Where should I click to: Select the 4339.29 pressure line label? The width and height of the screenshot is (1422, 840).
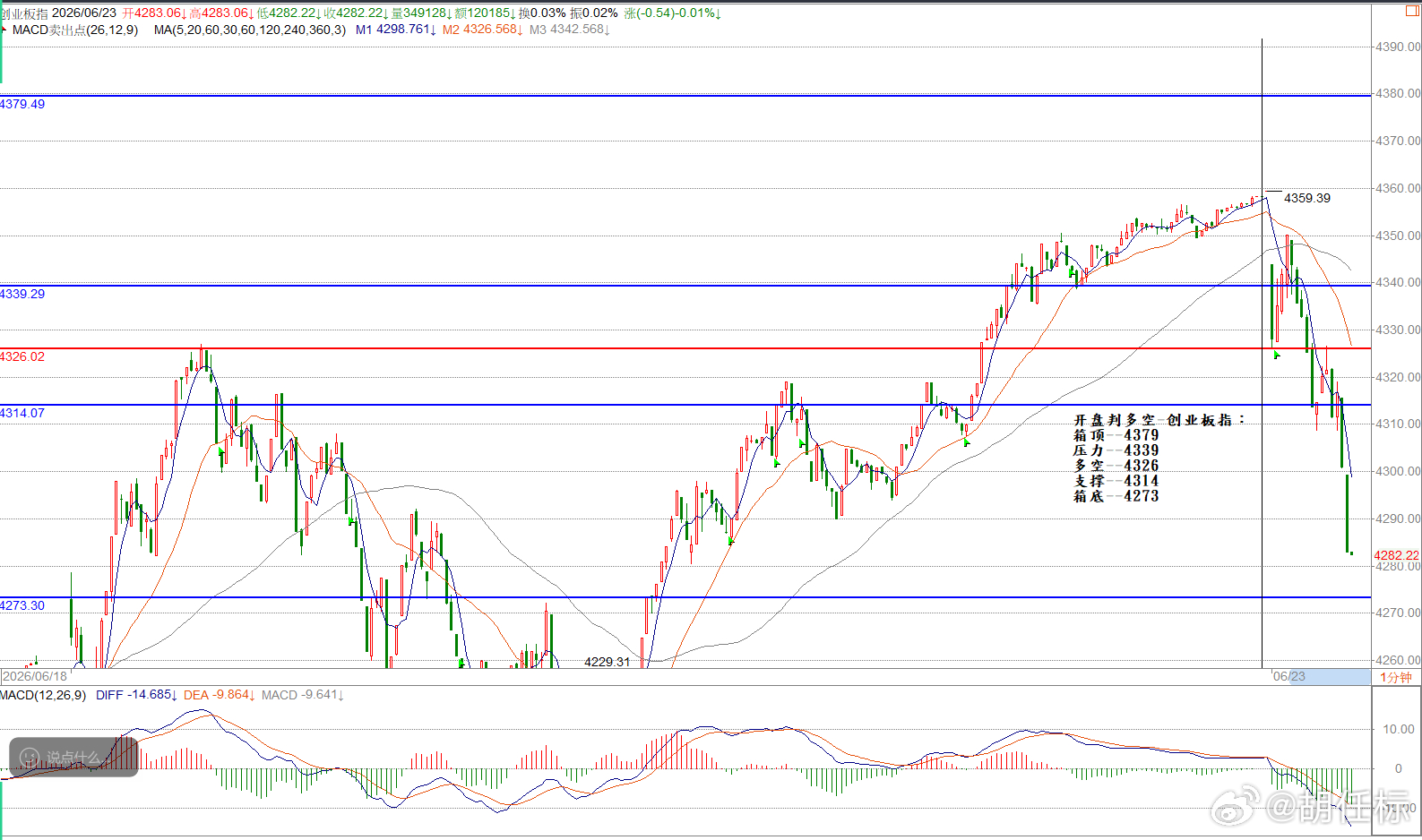click(22, 294)
